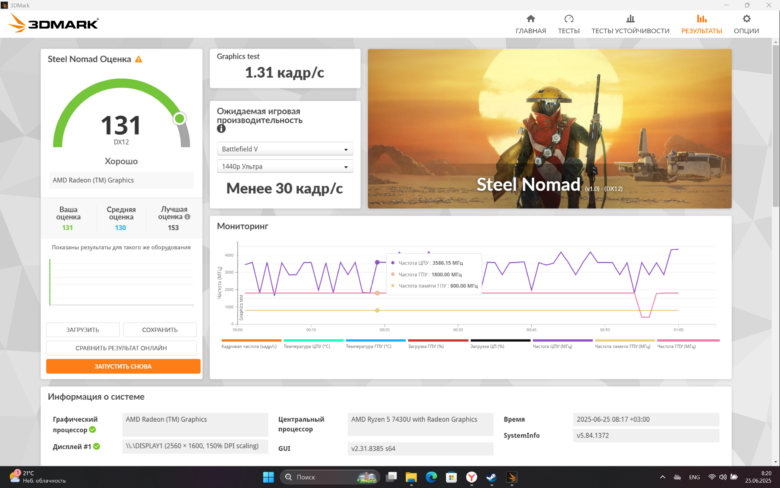Toggle Температура ГПУ legend series
This screenshot has width=780, height=488.
375,344
